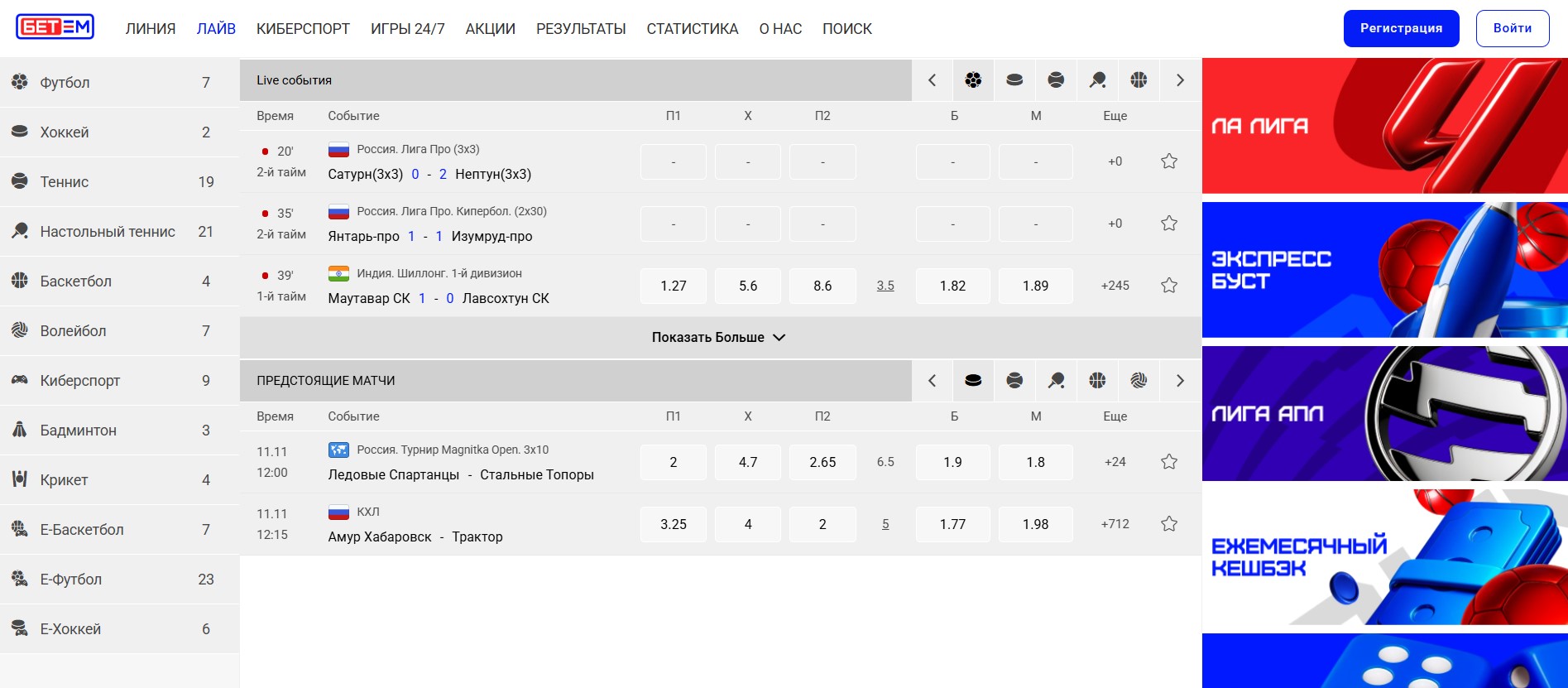
Task: Select hockey puck icon in Live события filter
Action: click(1014, 80)
